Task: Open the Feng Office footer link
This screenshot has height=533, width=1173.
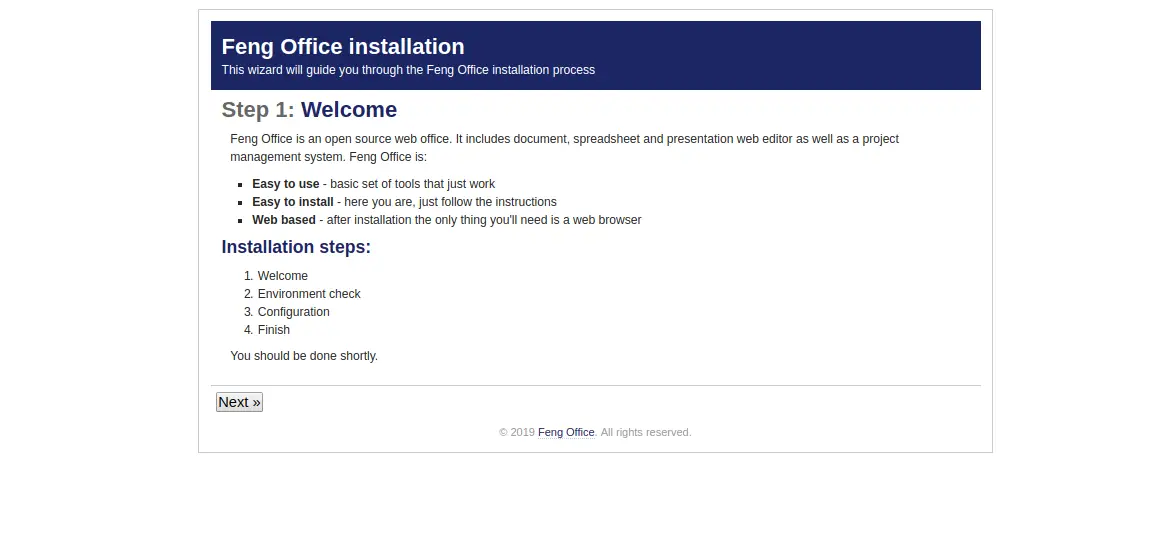Action: coord(566,433)
